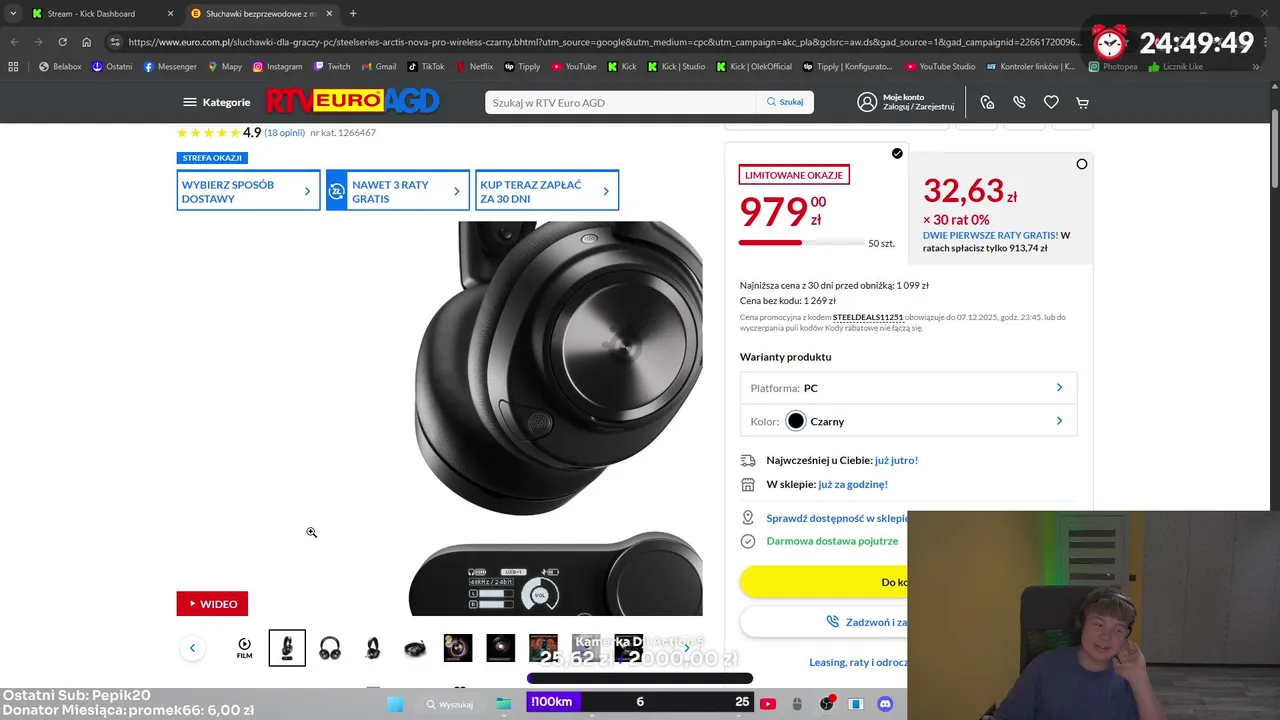Switch to Słuchawki bezprzewodowe tab
The image size is (1280, 720).
coord(262,14)
